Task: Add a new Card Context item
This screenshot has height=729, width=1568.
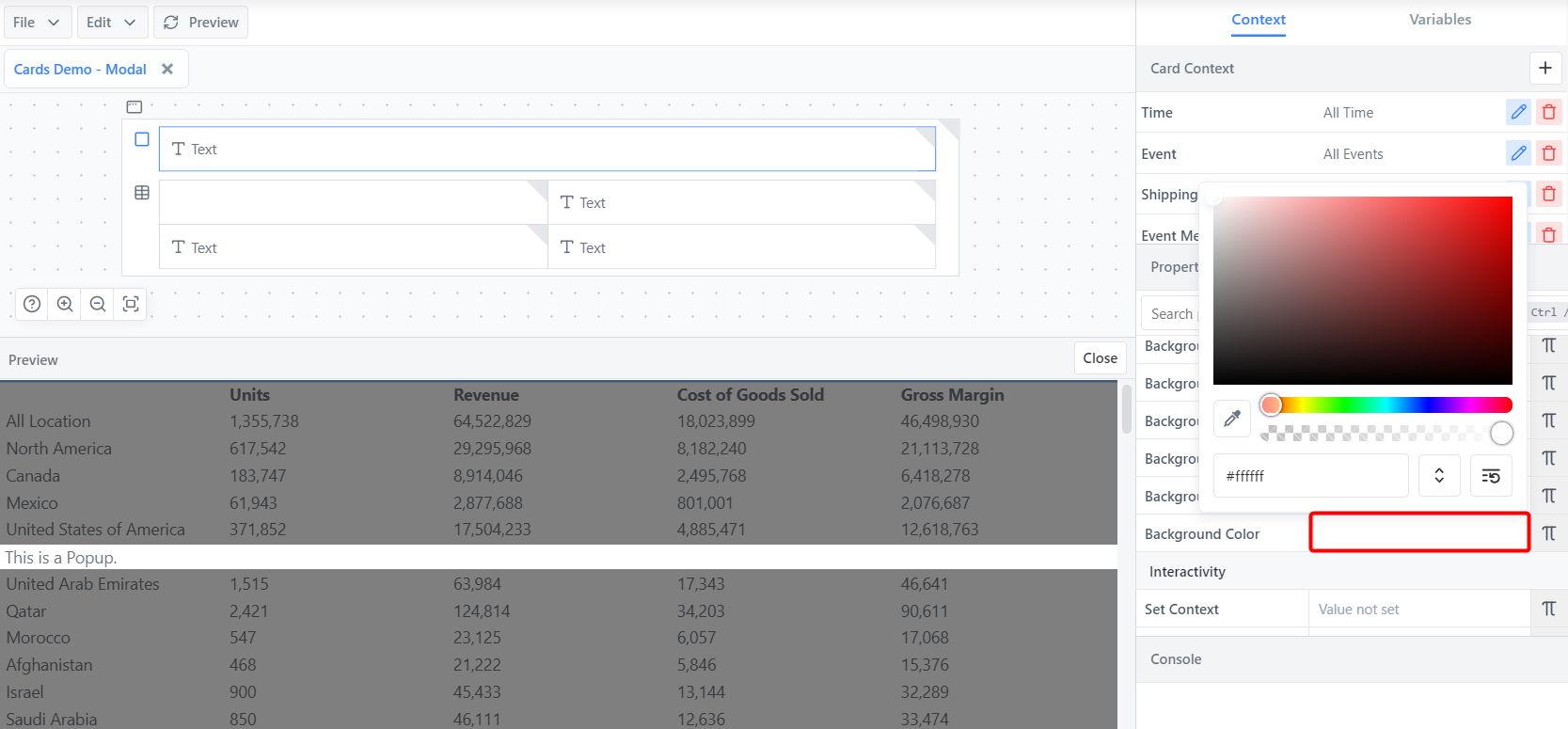Action: pyautogui.click(x=1544, y=68)
